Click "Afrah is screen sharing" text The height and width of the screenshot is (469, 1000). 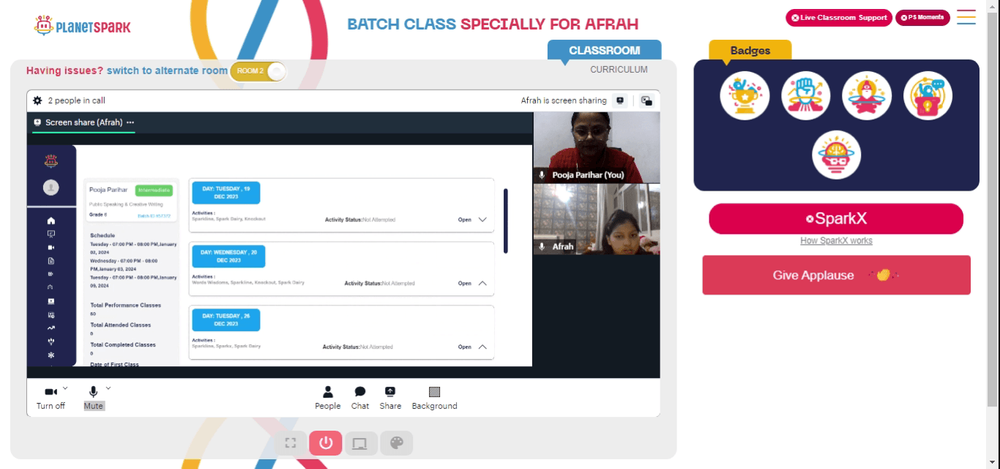pos(563,100)
